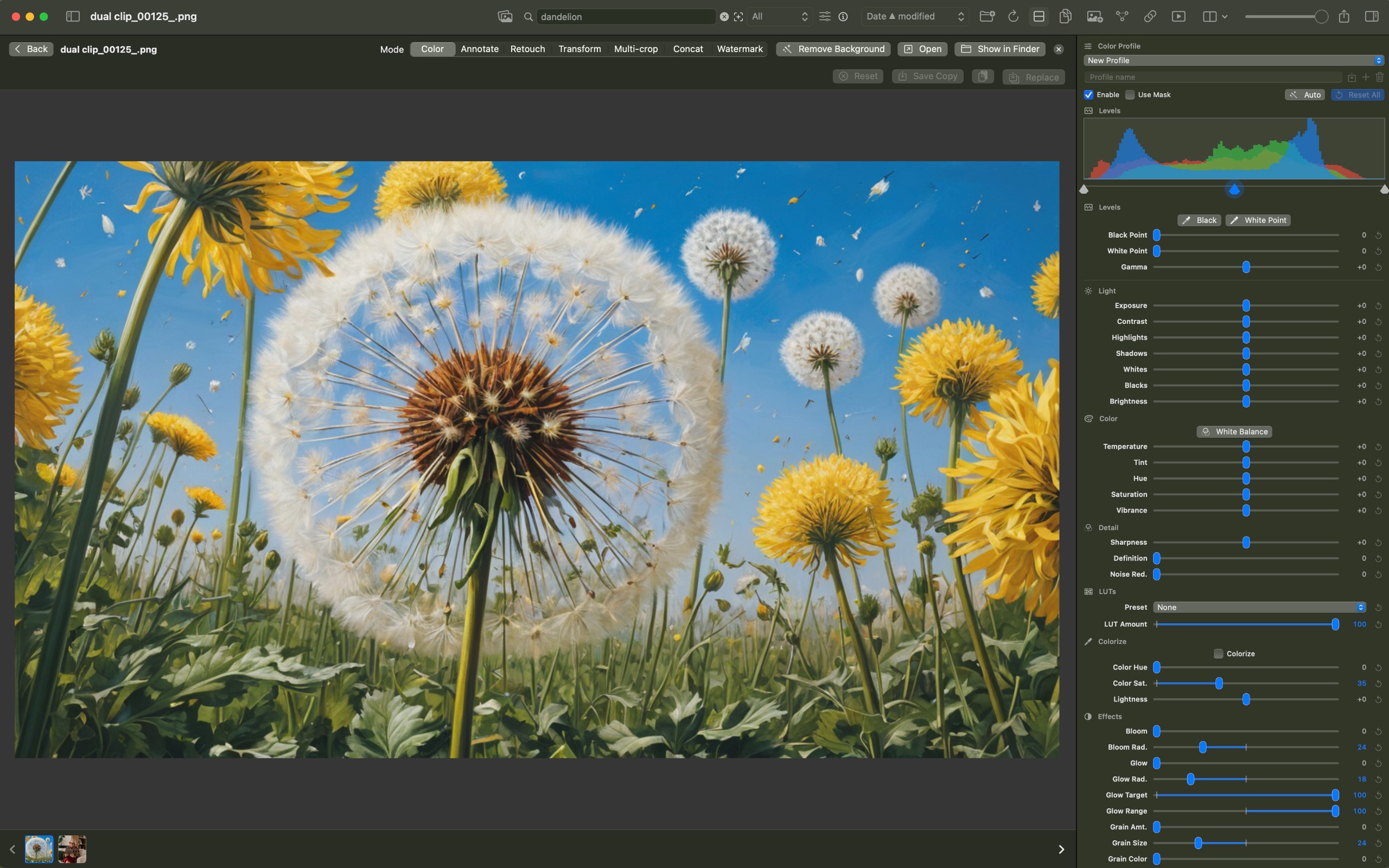This screenshot has height=868, width=1389.
Task: Open the All filter dropdown
Action: tap(779, 17)
